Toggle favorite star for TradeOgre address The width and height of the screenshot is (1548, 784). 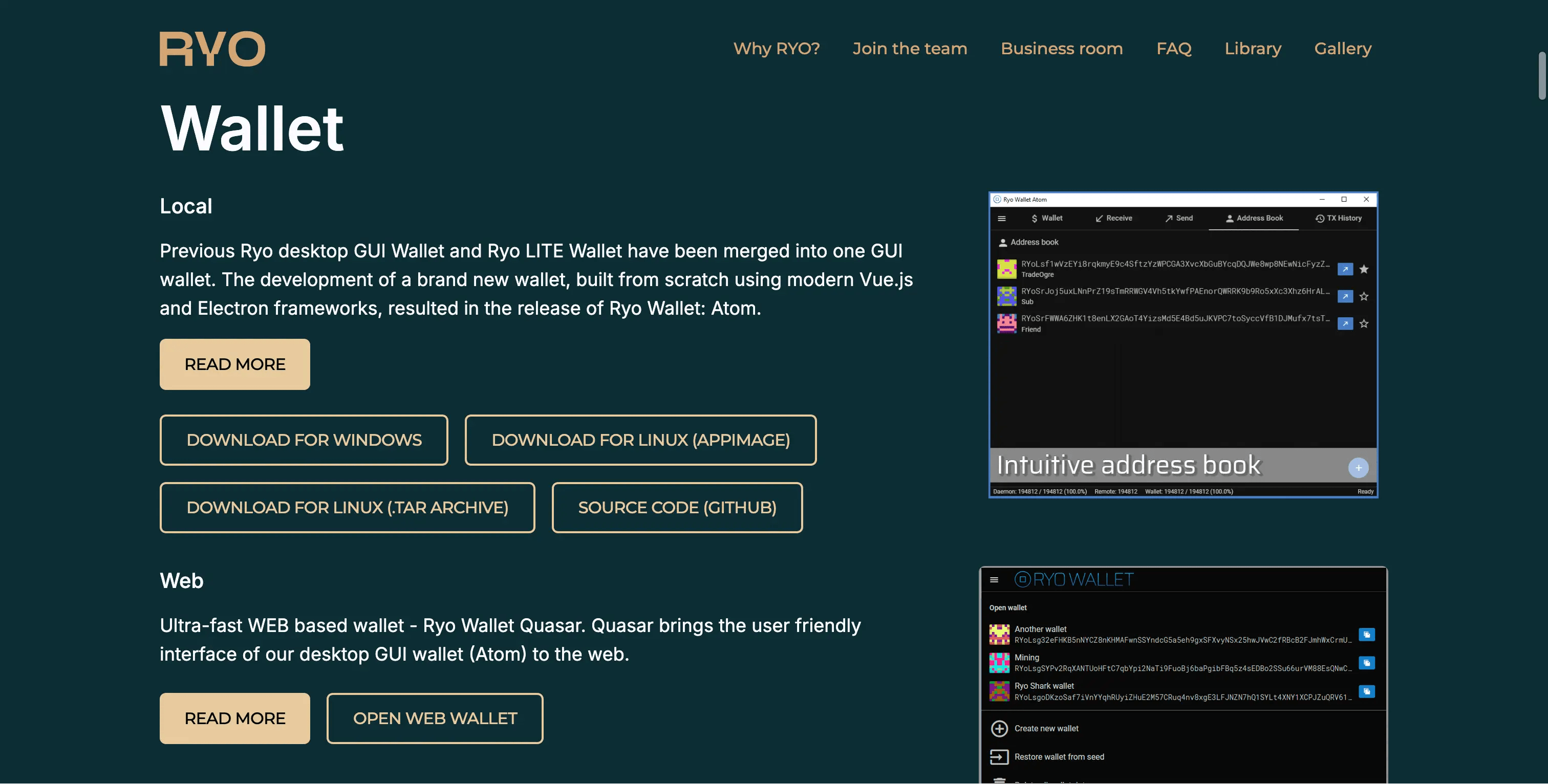click(x=1364, y=269)
